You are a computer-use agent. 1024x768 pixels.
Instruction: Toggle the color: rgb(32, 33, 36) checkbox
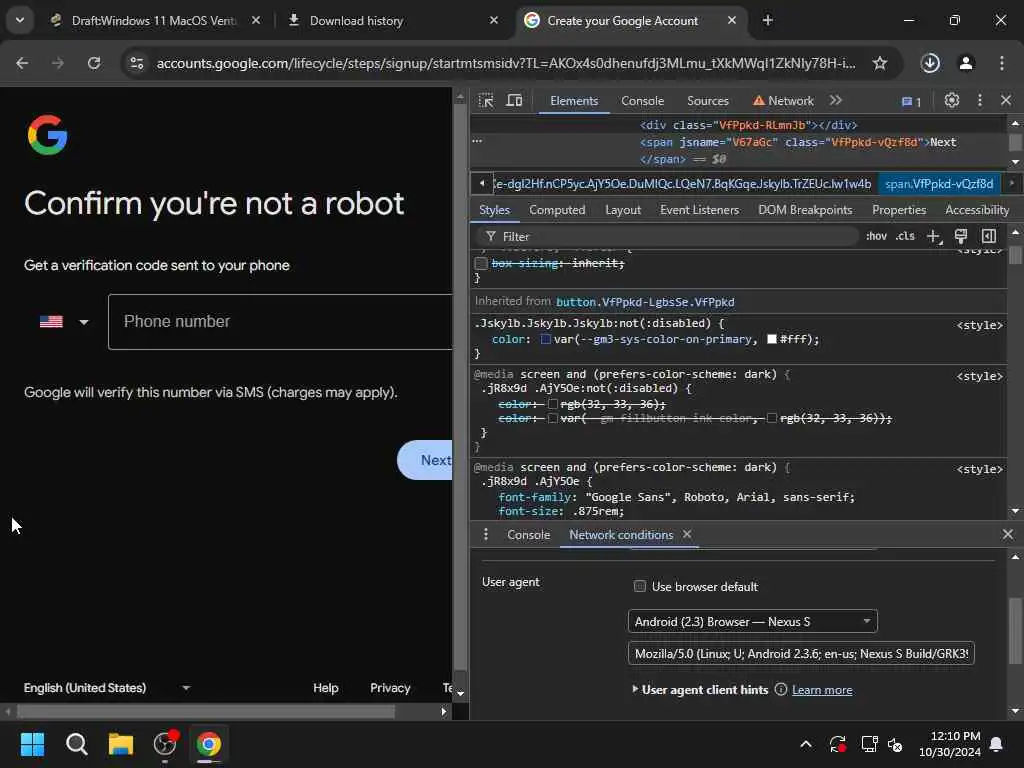[552, 404]
